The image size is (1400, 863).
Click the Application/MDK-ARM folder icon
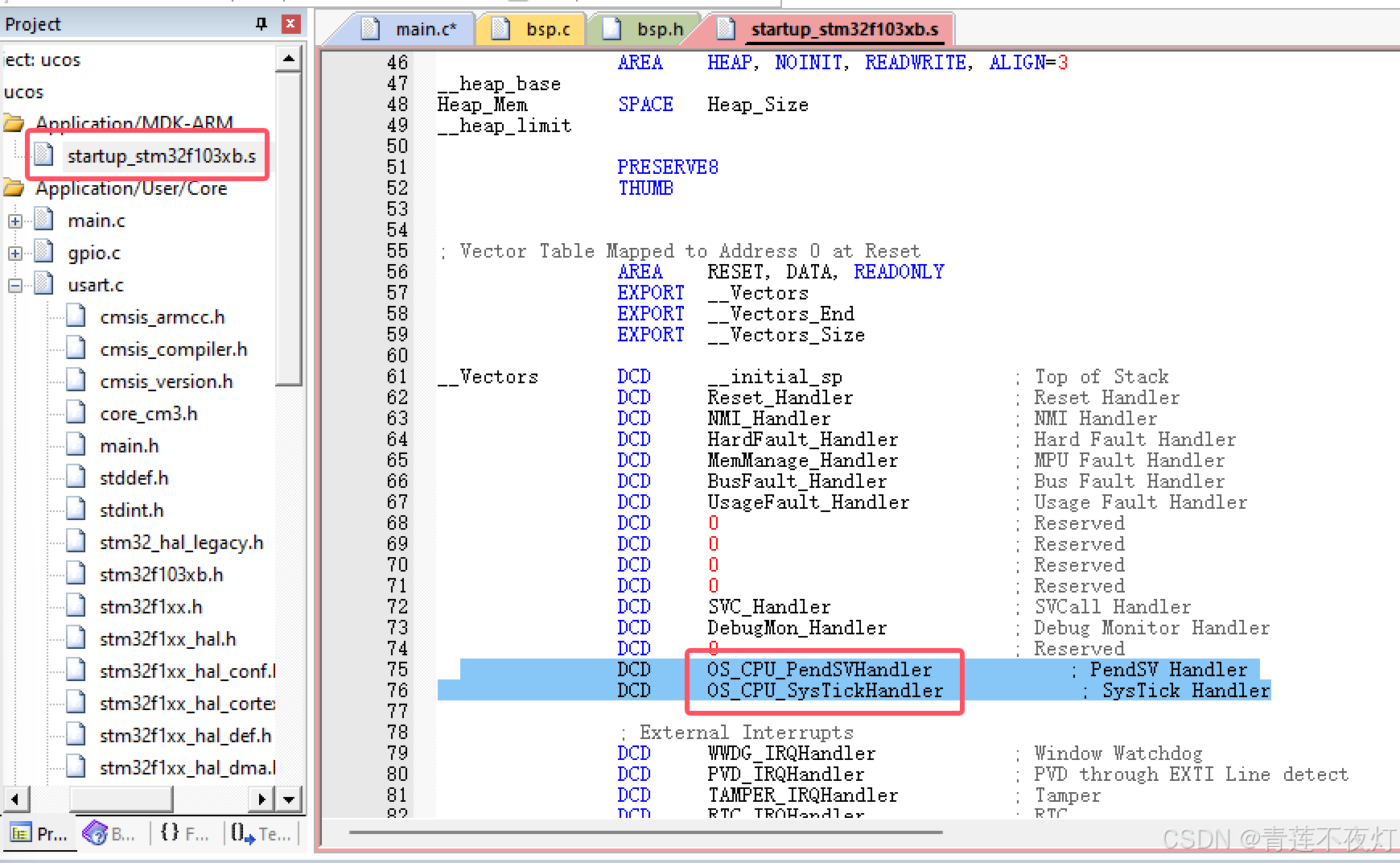point(14,122)
